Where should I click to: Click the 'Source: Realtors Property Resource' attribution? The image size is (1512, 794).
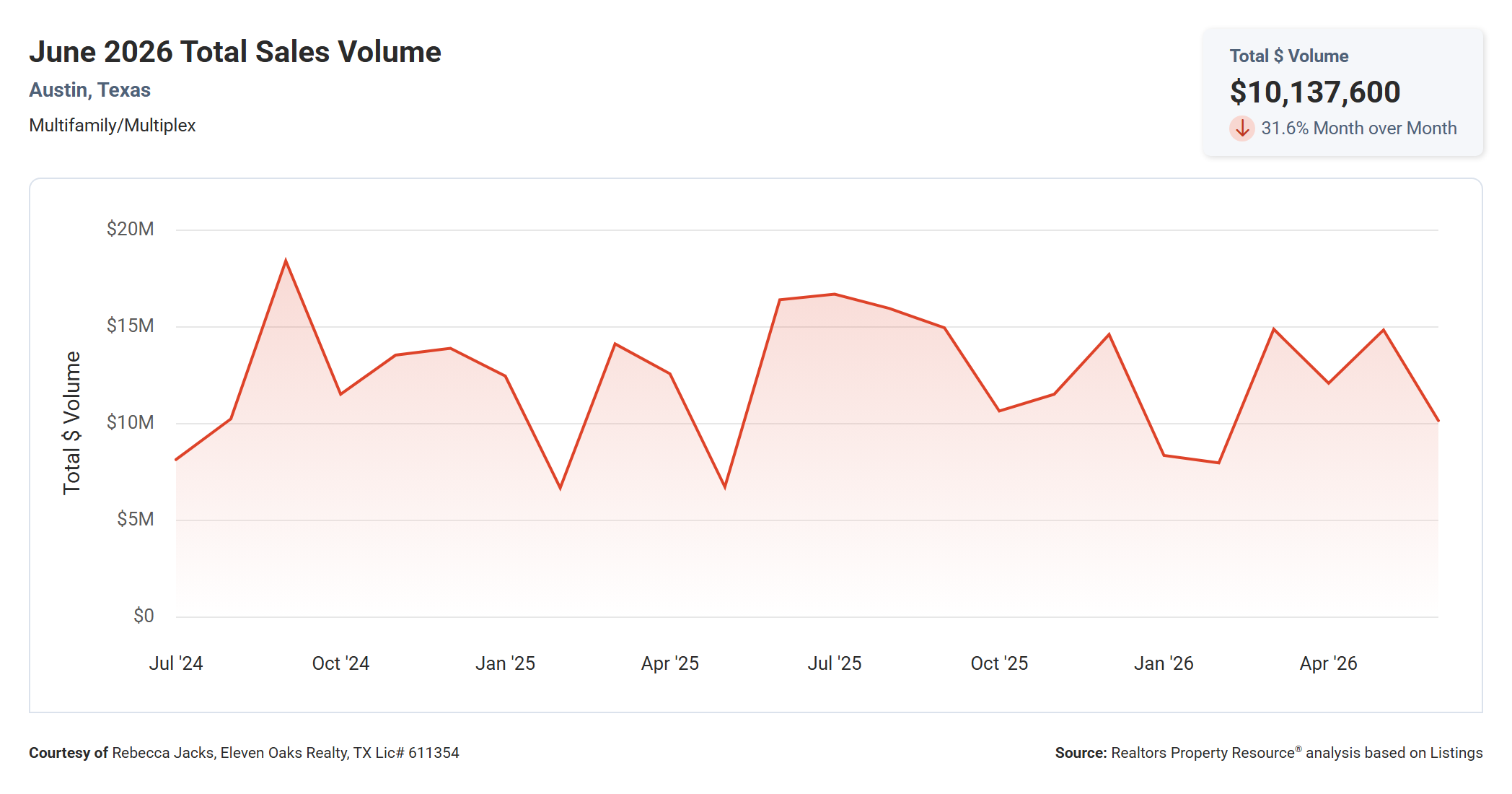pyautogui.click(x=1269, y=753)
